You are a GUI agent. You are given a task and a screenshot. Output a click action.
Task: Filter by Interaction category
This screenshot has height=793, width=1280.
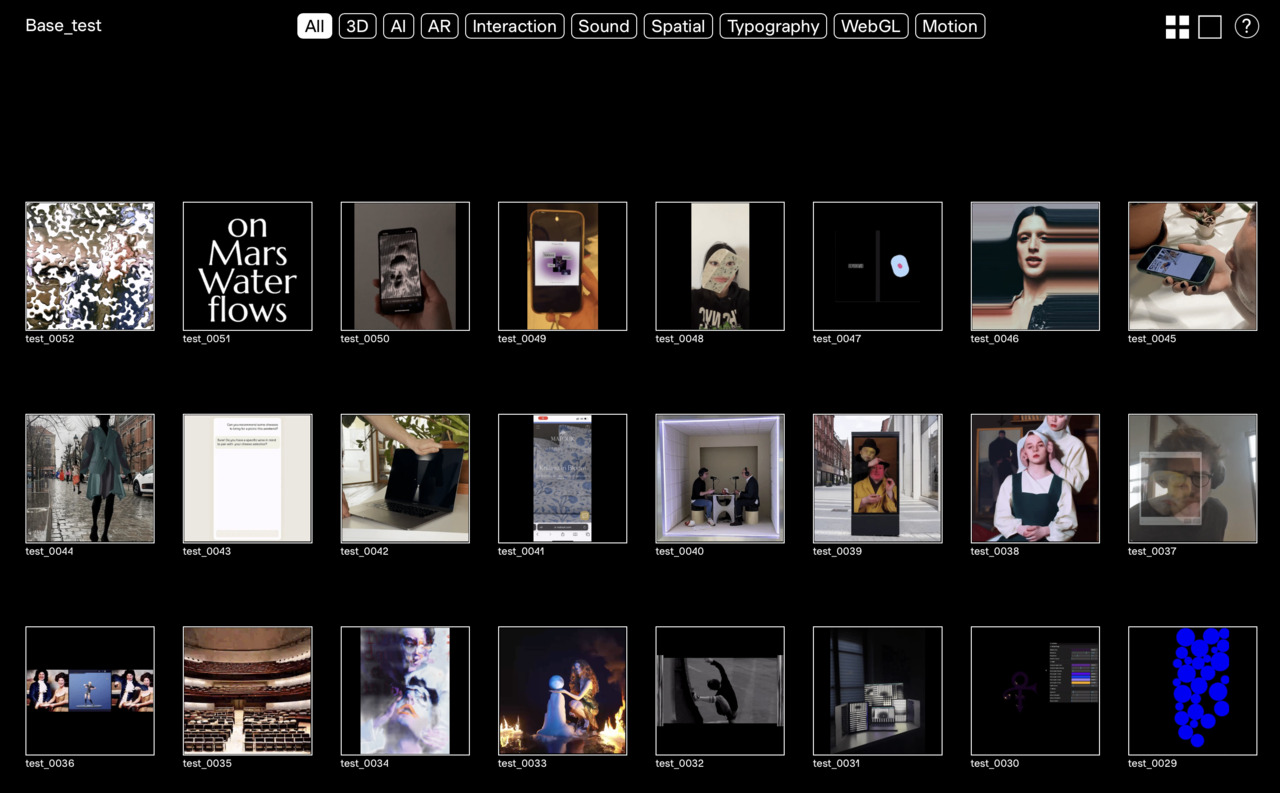point(514,26)
